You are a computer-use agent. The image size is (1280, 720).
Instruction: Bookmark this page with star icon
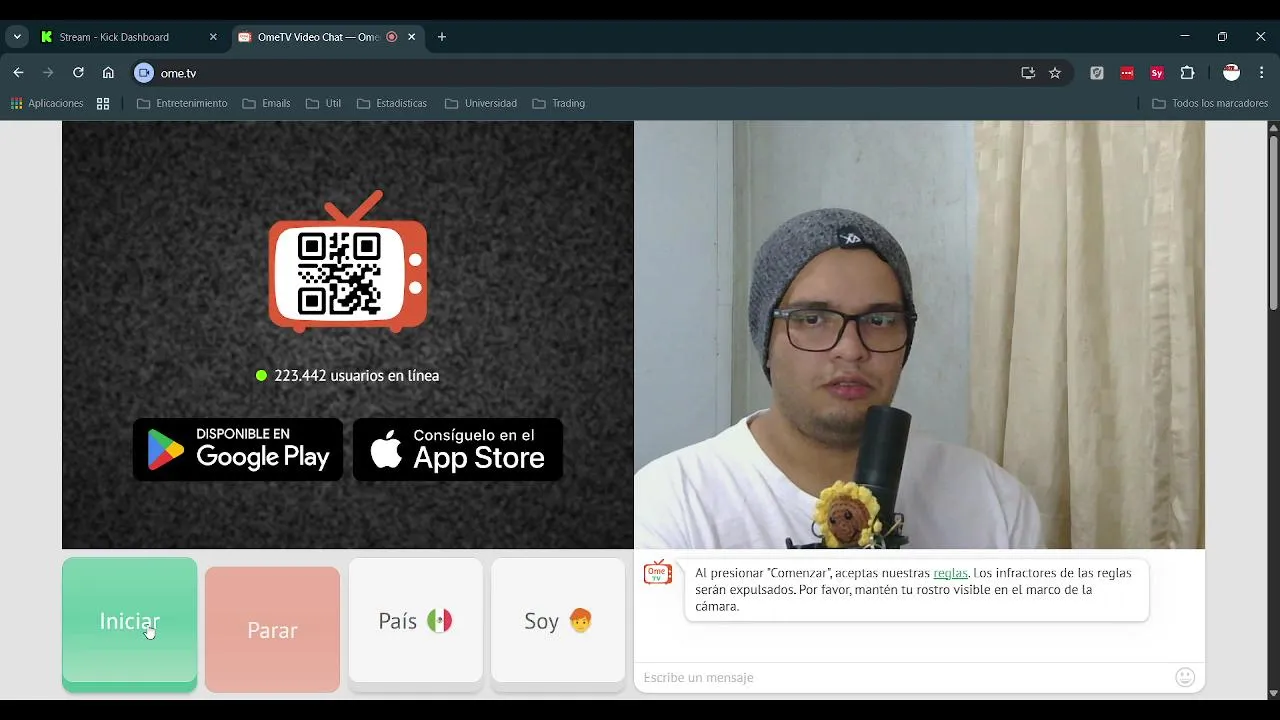tap(1055, 73)
